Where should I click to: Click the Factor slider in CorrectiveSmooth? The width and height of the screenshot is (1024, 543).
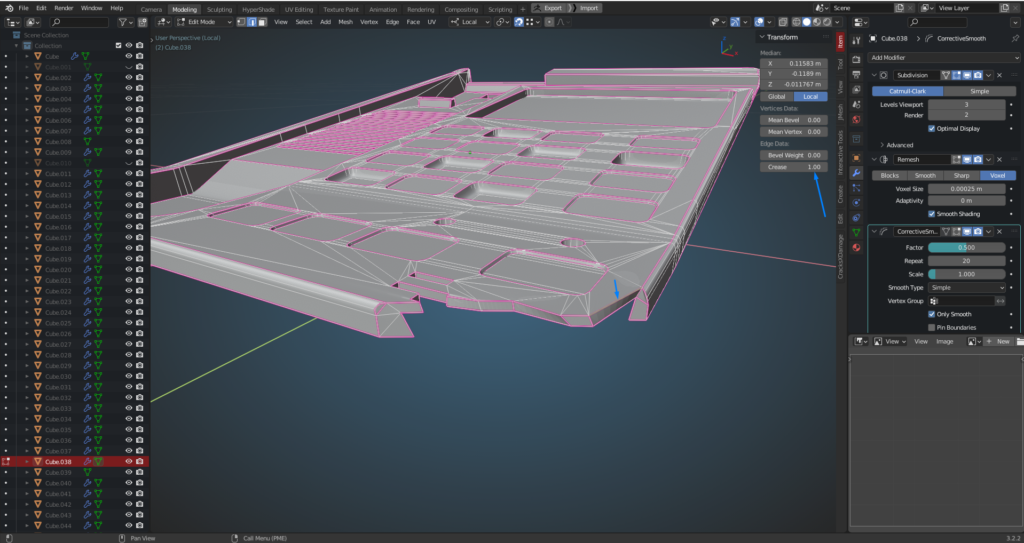pos(966,247)
